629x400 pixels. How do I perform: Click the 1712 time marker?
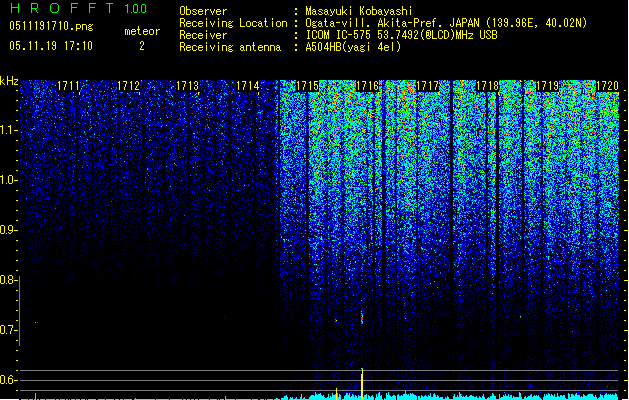click(x=128, y=86)
